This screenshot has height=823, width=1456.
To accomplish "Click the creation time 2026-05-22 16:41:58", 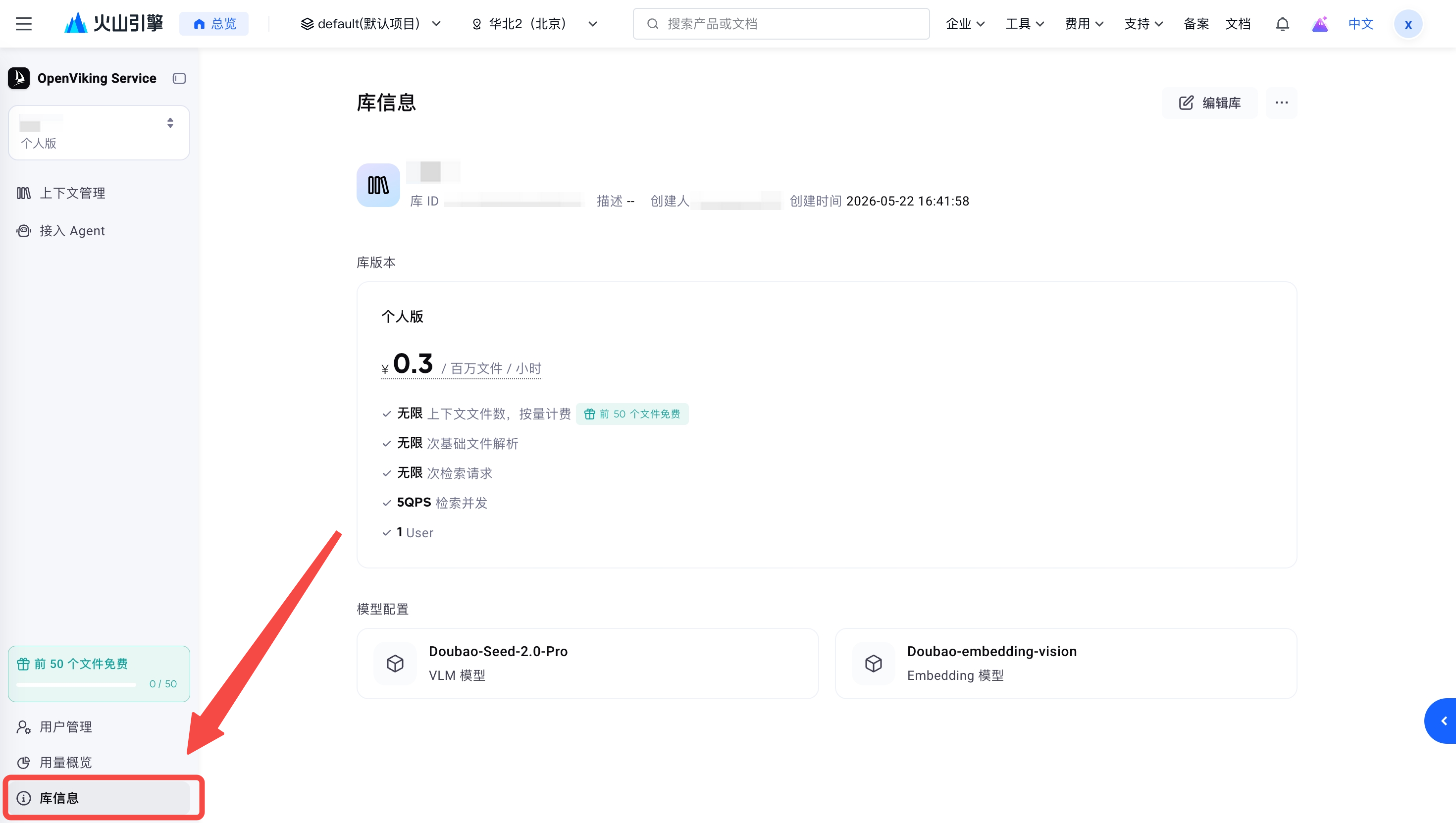I will coord(907,201).
